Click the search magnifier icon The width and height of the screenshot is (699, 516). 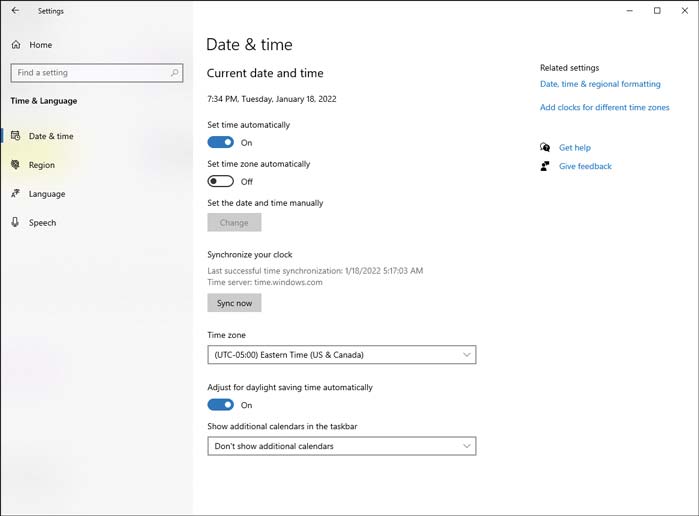[x=174, y=72]
